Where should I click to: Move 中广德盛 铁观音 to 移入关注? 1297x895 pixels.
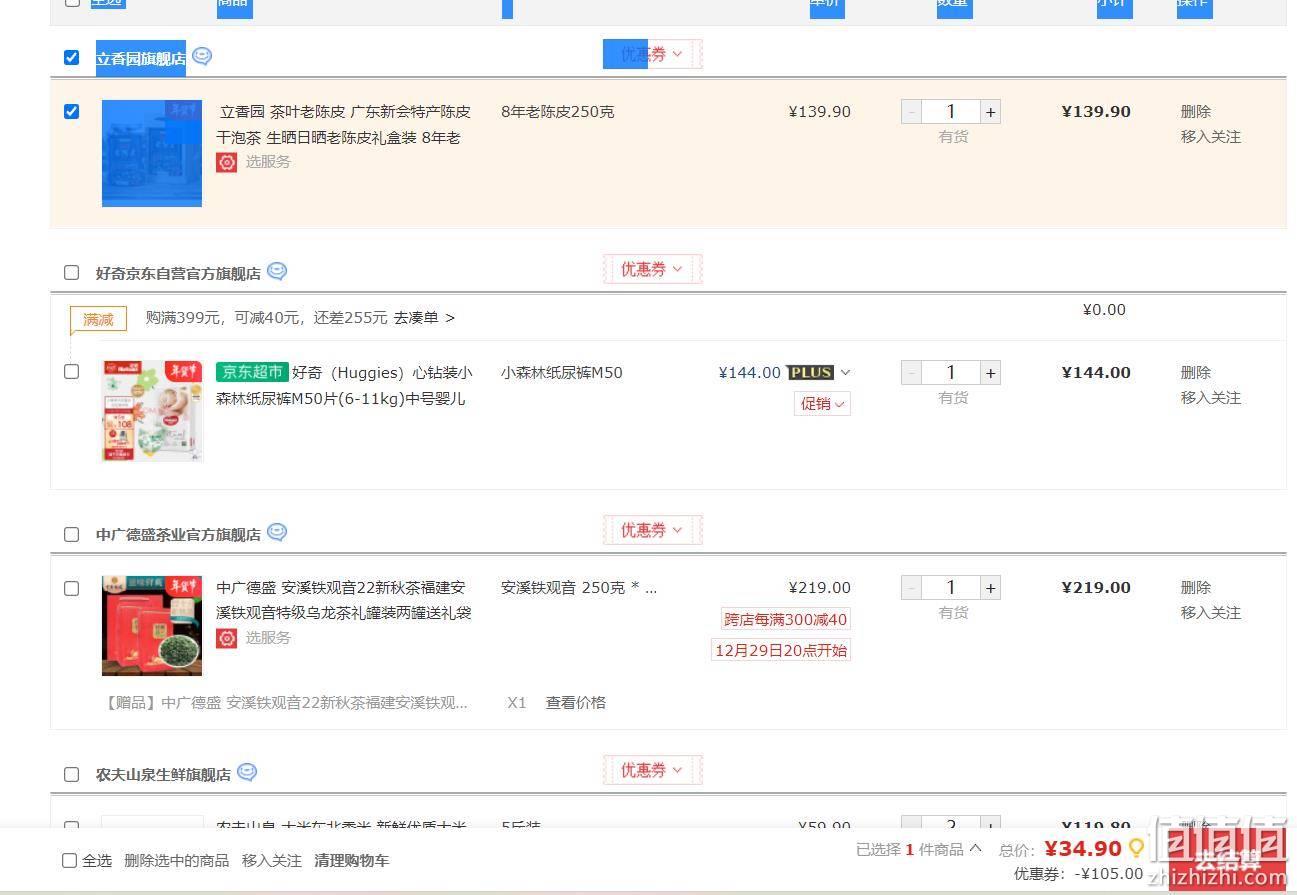coord(1210,612)
